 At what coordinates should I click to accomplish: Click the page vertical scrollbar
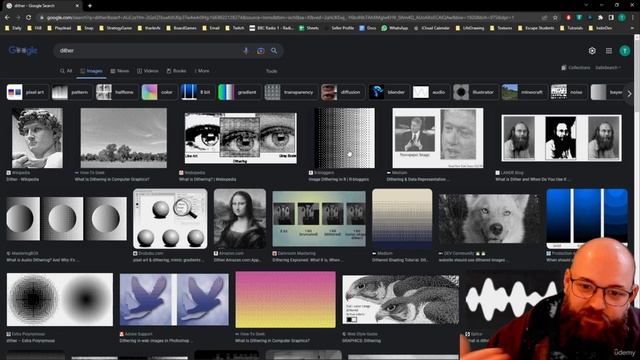[636, 196]
